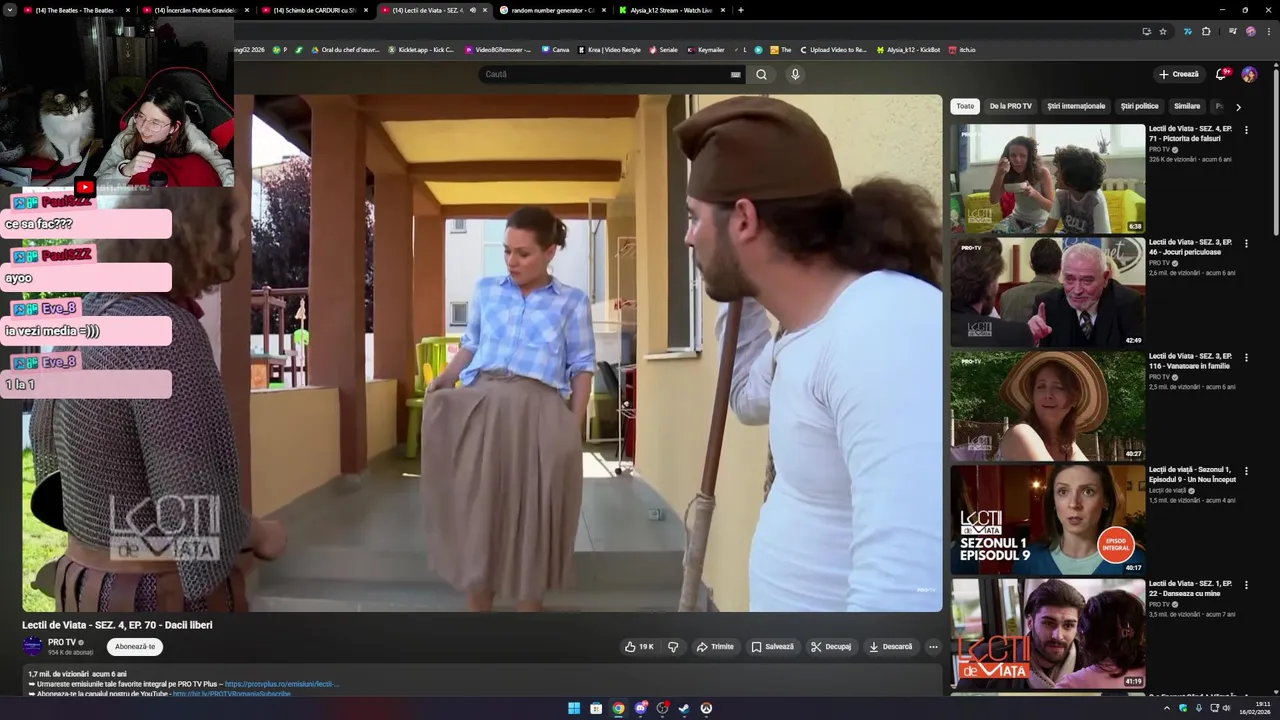Viewport: 1280px width, 720px height.
Task: Open Discord from taskbar
Action: point(640,708)
